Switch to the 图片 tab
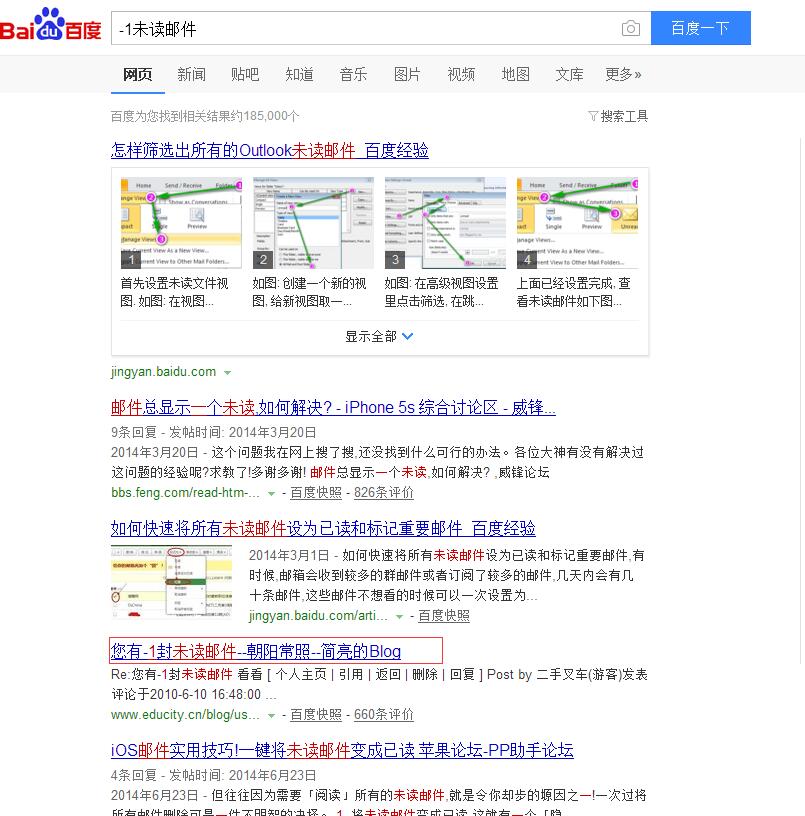The height and width of the screenshot is (816, 805). [407, 74]
